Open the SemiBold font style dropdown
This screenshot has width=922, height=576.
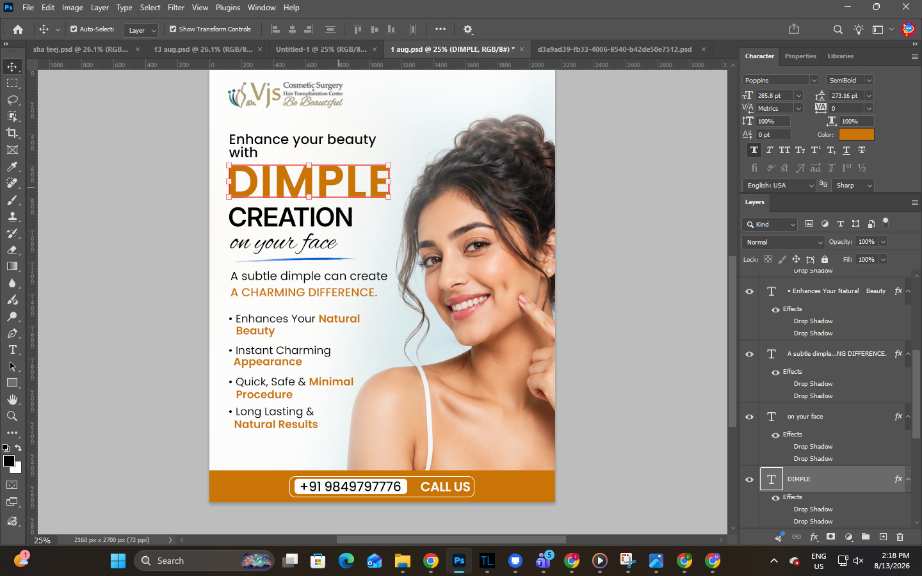coord(850,80)
